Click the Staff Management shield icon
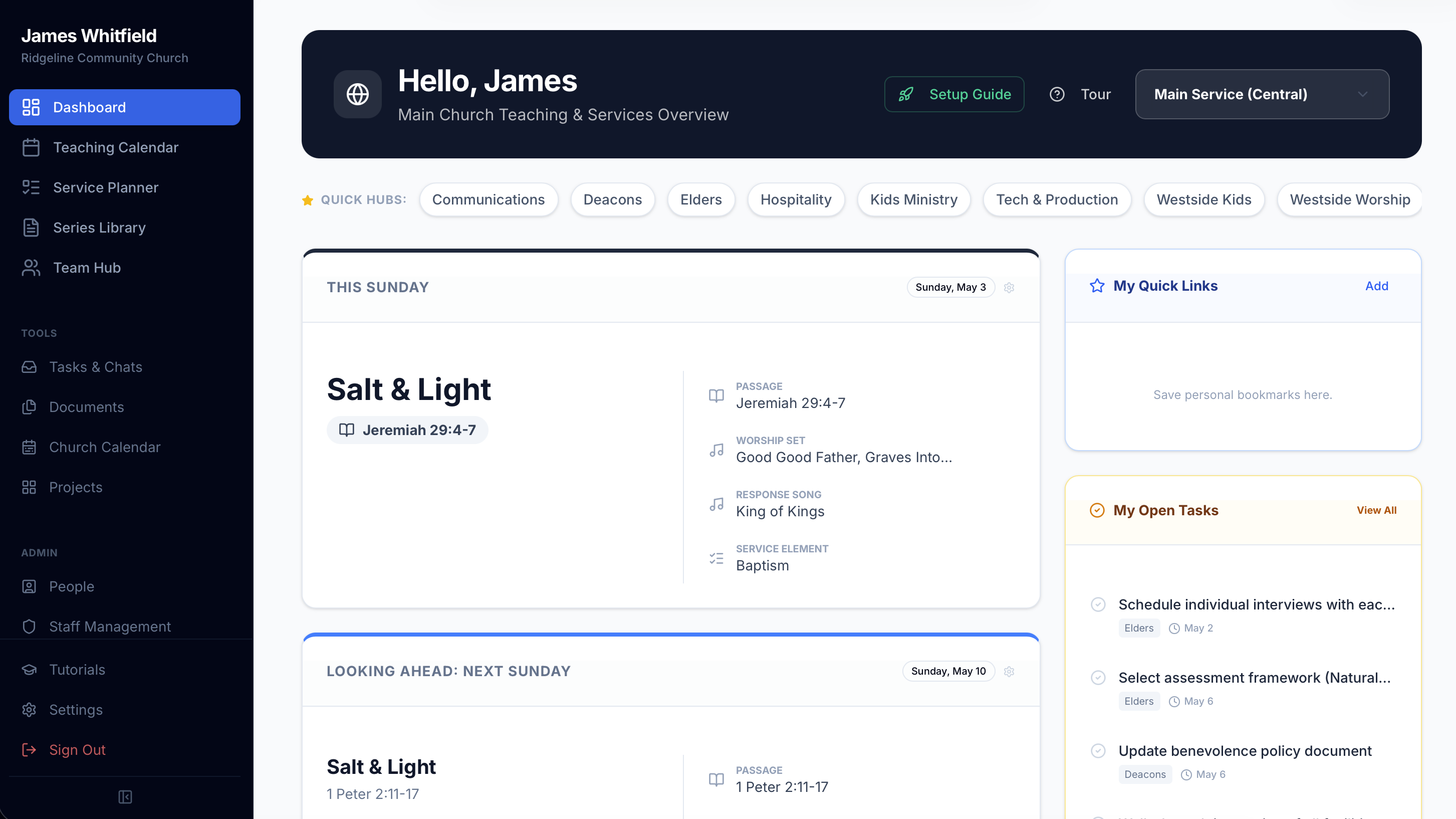The width and height of the screenshot is (1456, 819). 30,627
